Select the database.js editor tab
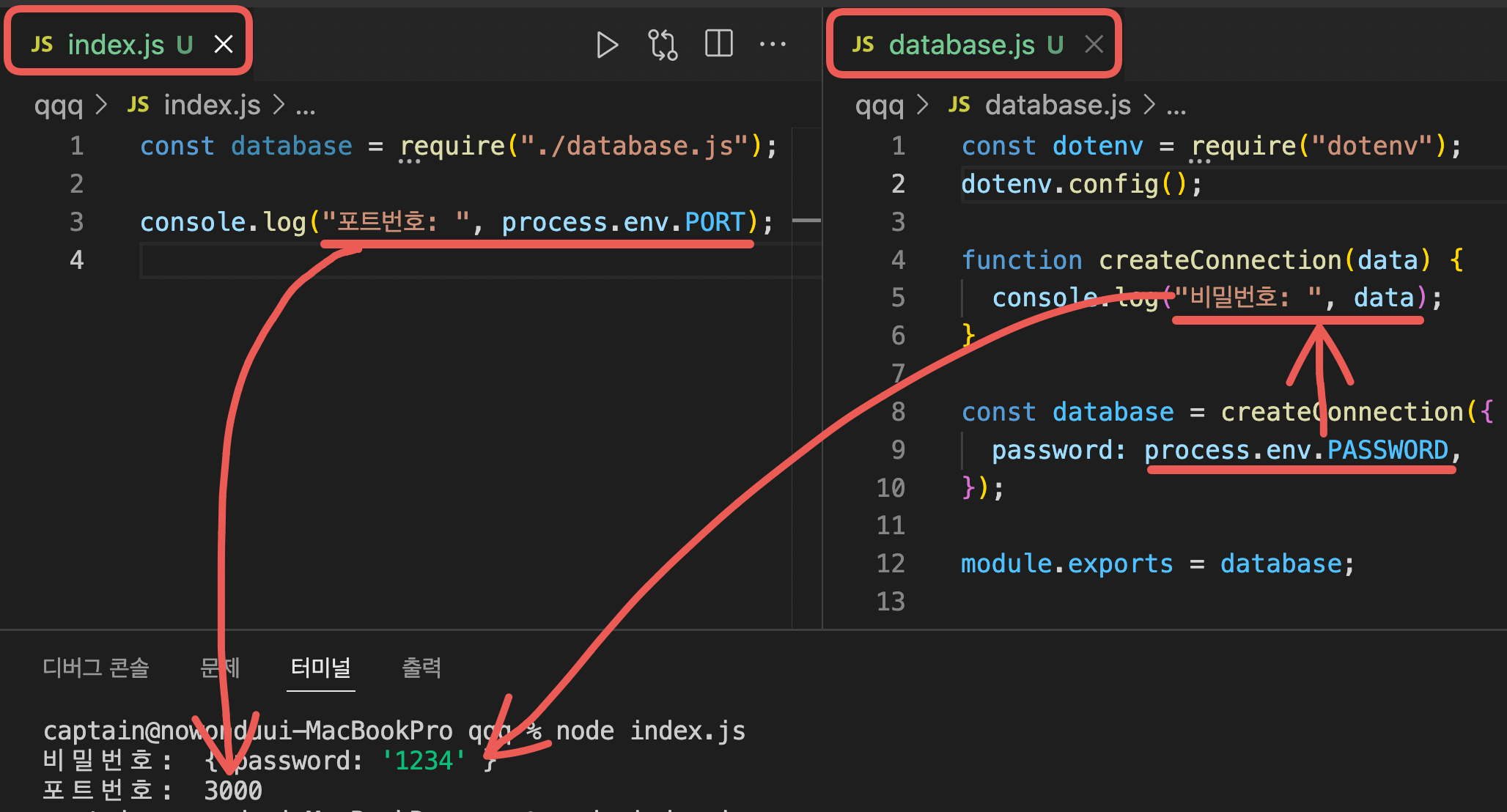 (x=973, y=44)
